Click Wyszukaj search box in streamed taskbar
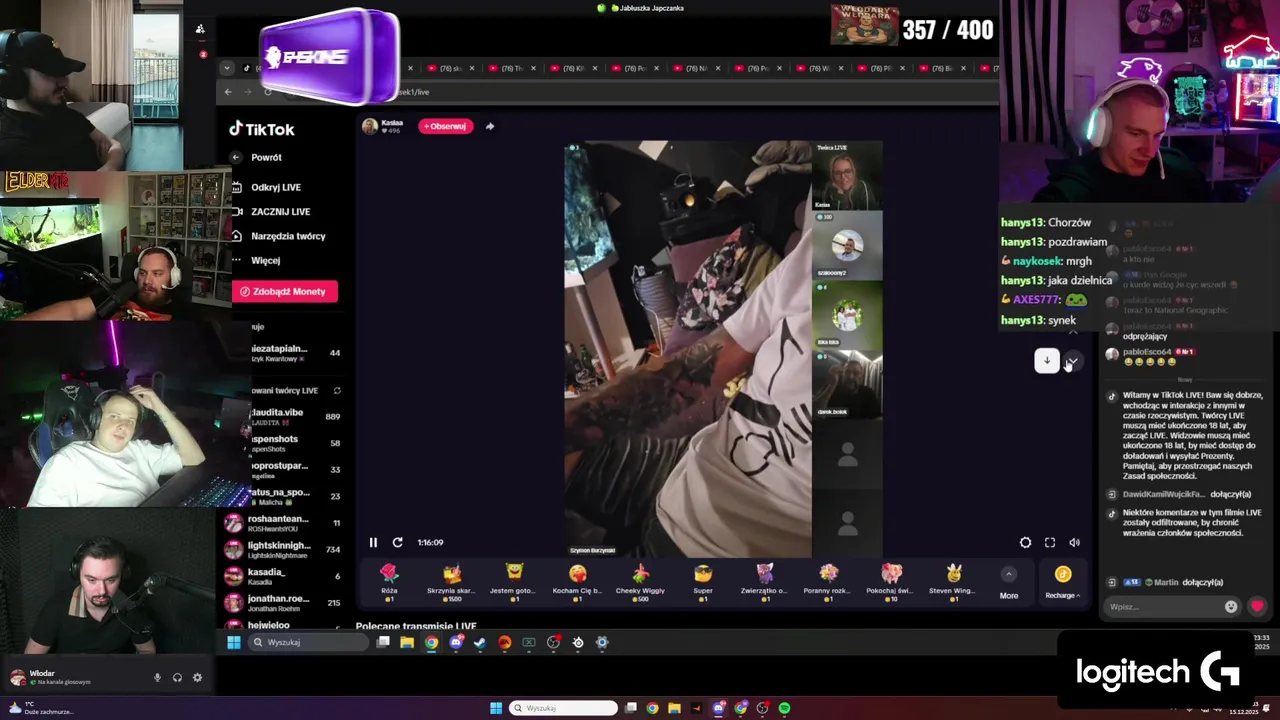 [308, 642]
